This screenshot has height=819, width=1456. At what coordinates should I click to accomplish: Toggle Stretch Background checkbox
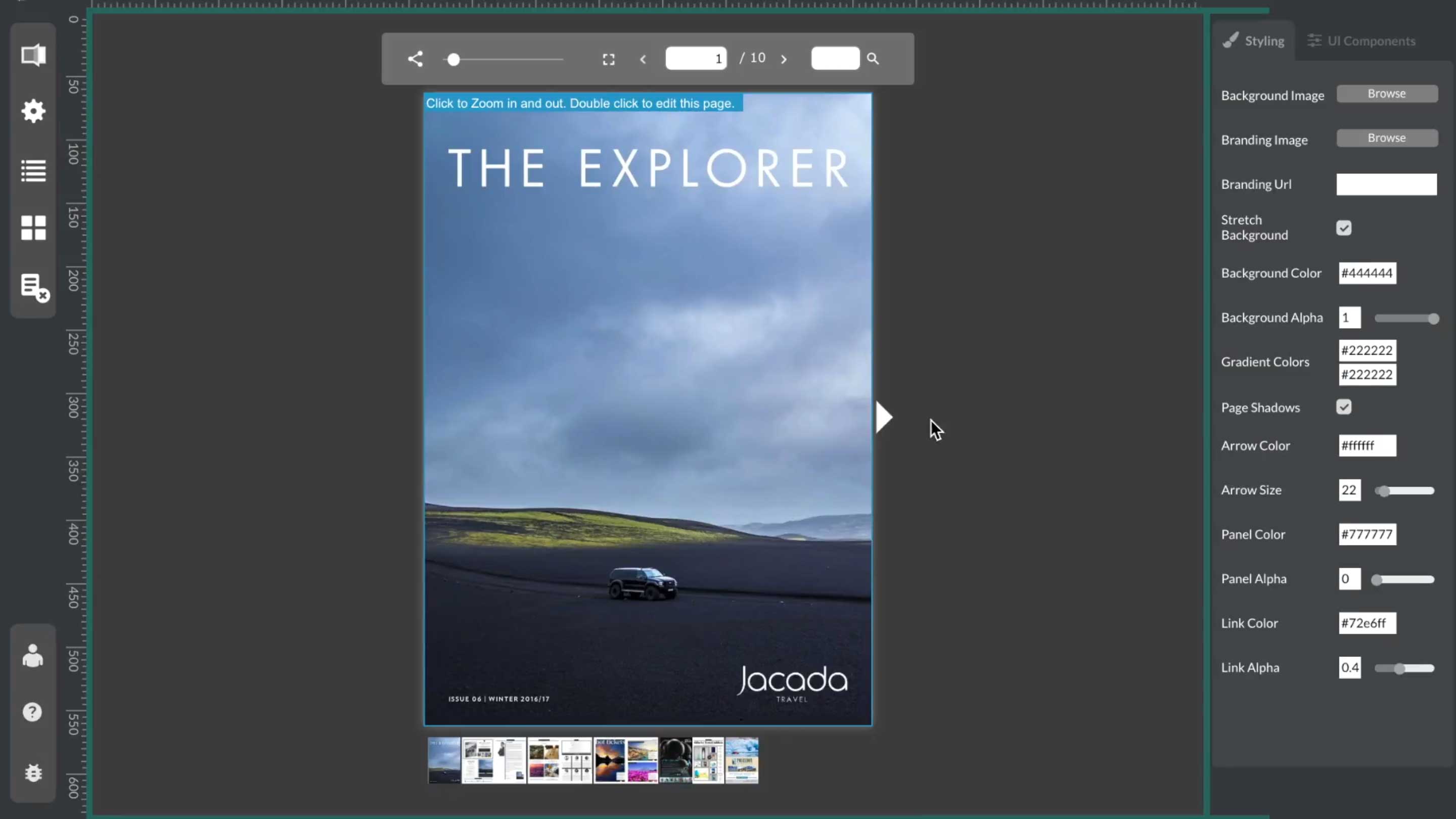coord(1345,227)
